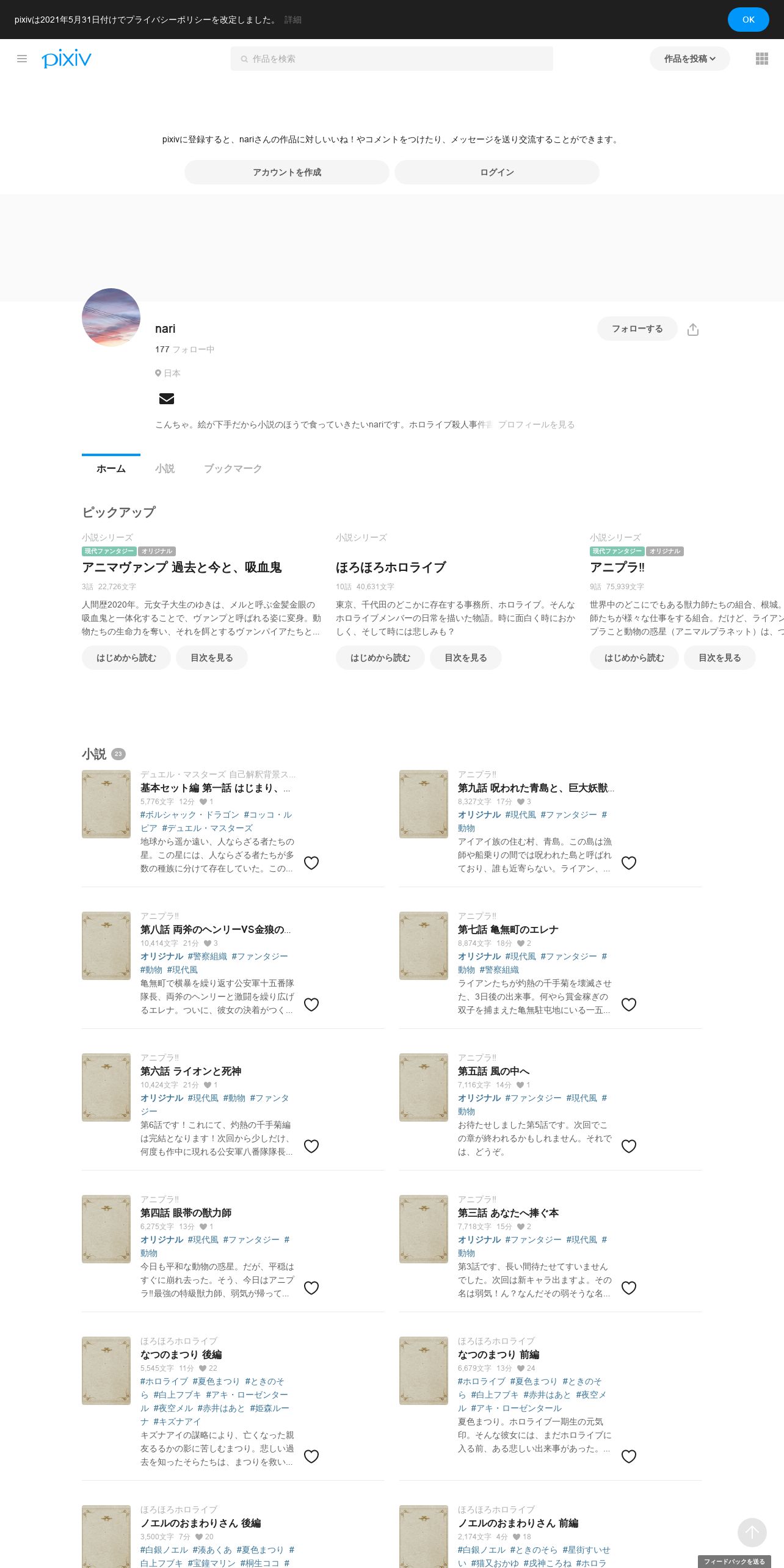Image resolution: width=784 pixels, height=1568 pixels.
Task: Click nari's profile avatar
Action: point(111,318)
